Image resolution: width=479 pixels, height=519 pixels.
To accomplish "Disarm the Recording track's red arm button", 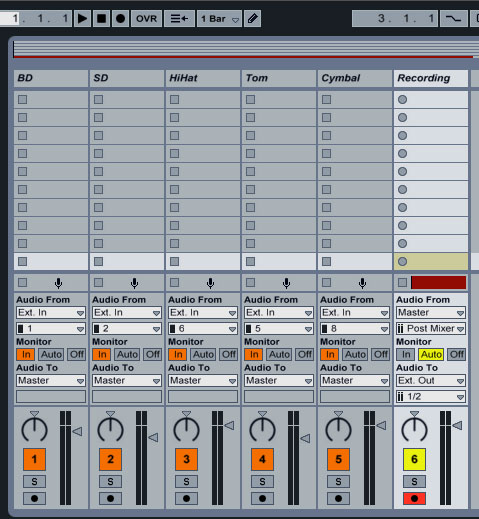I will click(x=414, y=499).
